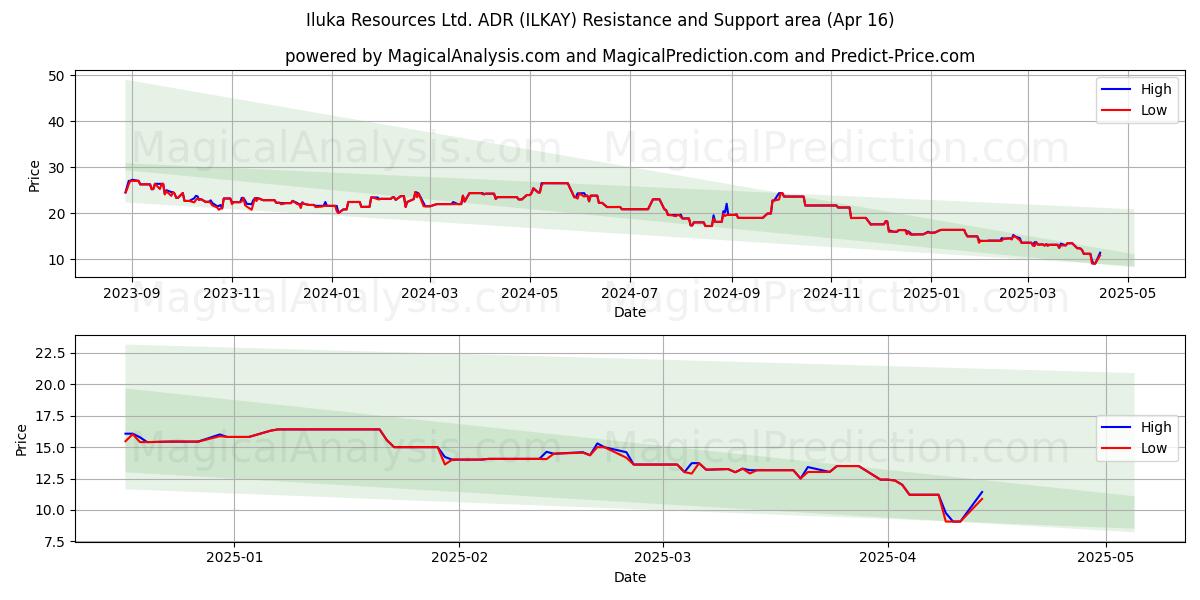This screenshot has width=1200, height=600.
Task: Click the 'powered by MagicalAnalysis.com' subtitle line
Action: click(630, 56)
